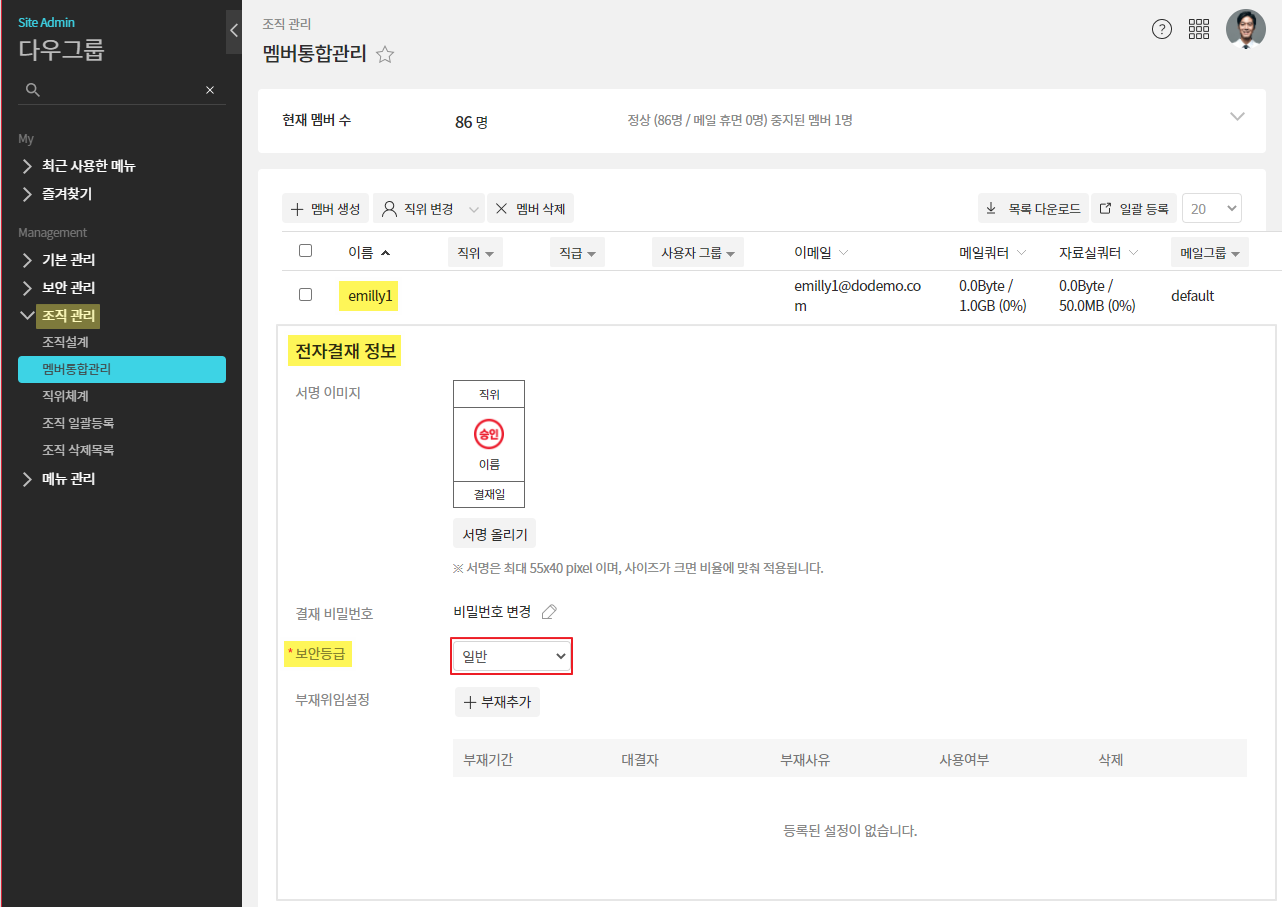Click the help question mark icon

pyautogui.click(x=1161, y=29)
